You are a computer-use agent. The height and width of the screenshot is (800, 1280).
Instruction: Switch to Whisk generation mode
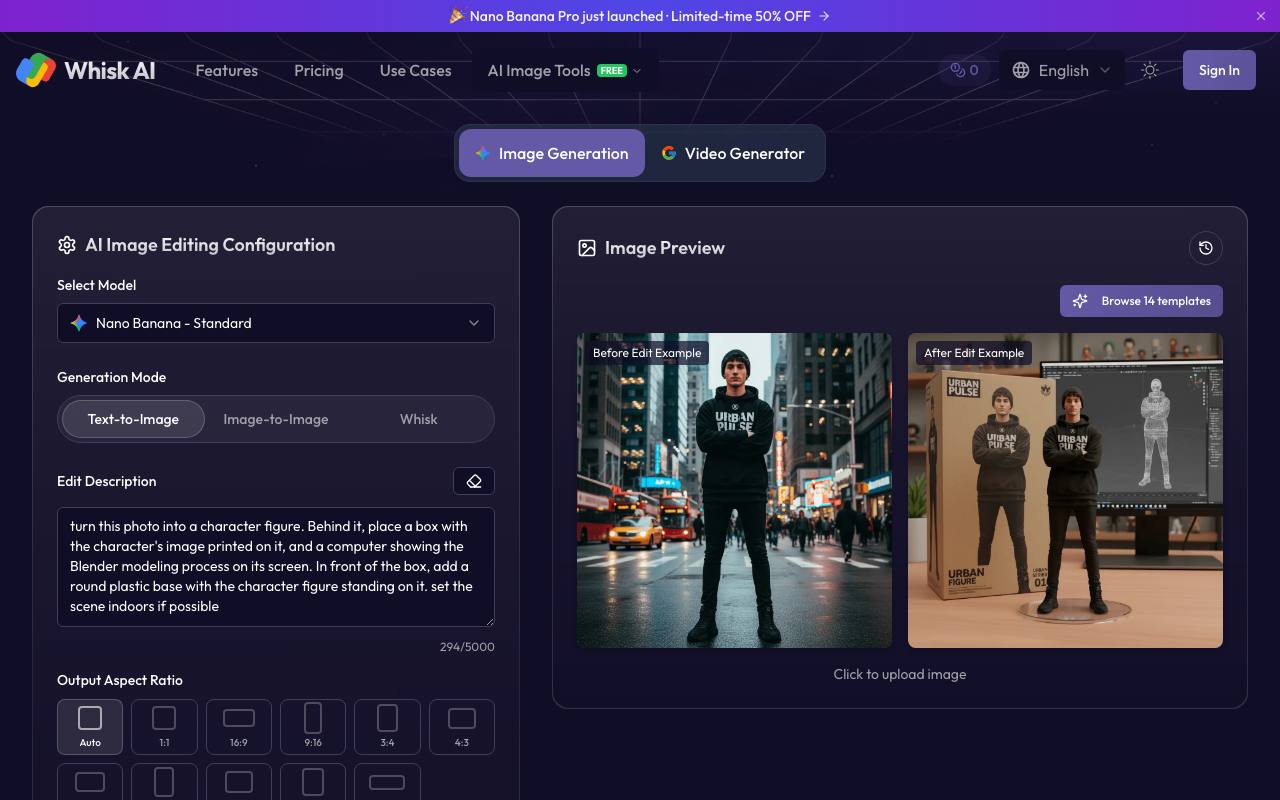(x=419, y=419)
